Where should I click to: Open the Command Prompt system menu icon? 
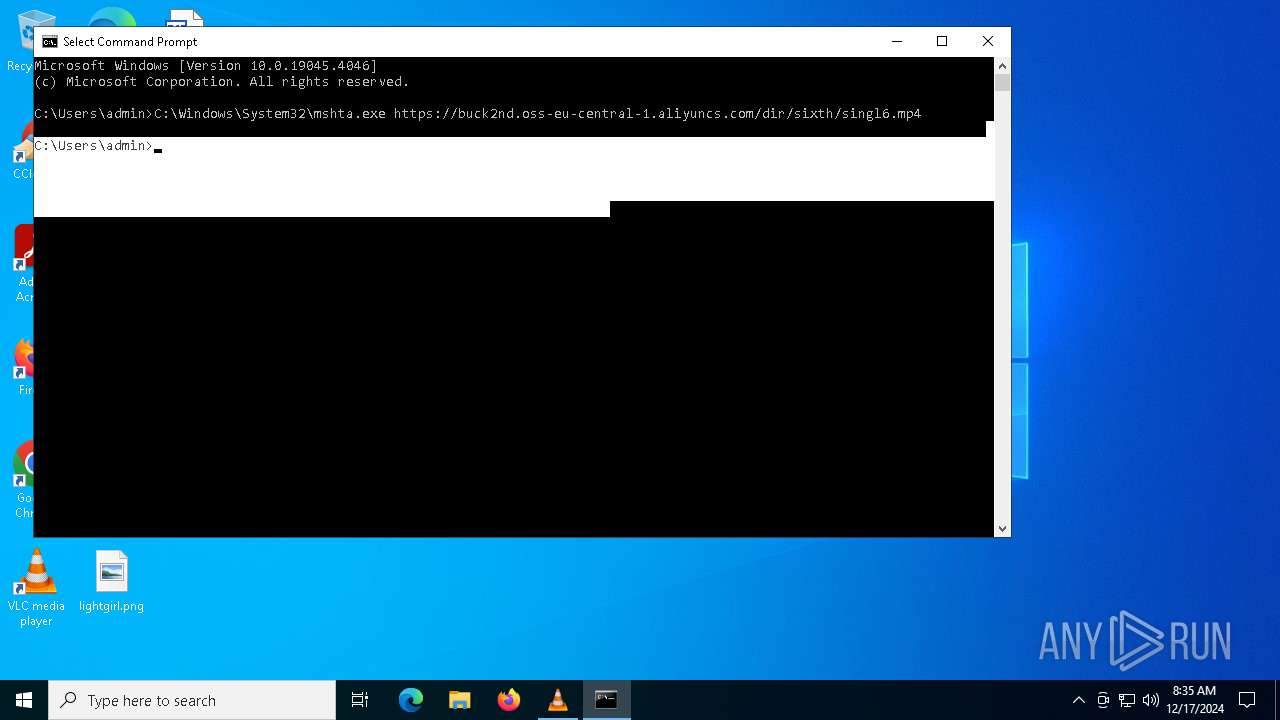pos(50,42)
